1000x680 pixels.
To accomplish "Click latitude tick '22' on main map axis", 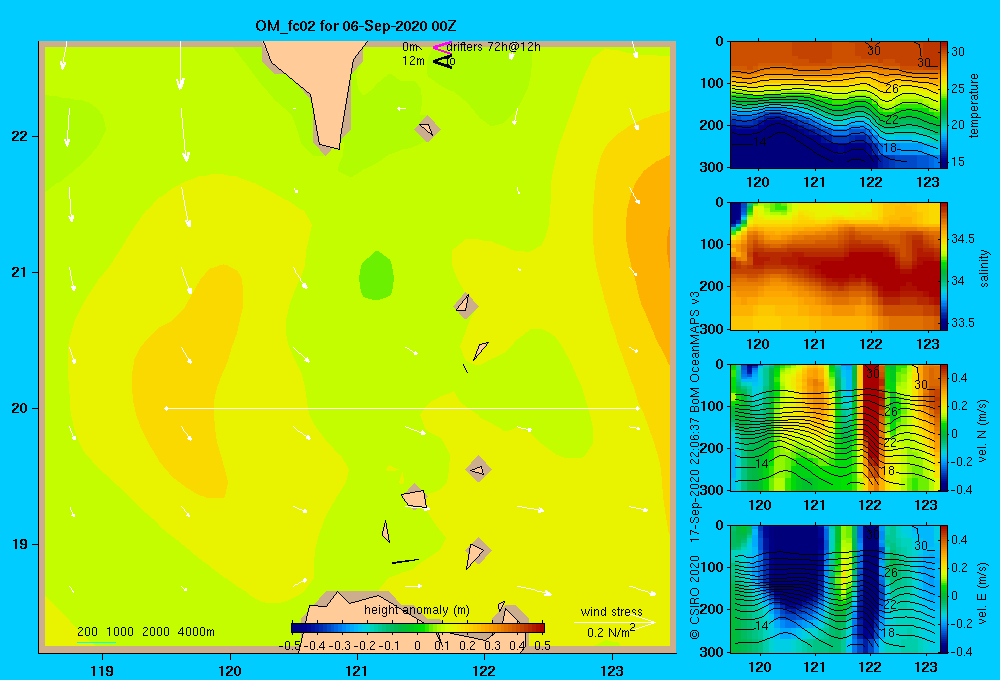I will coord(19,137).
